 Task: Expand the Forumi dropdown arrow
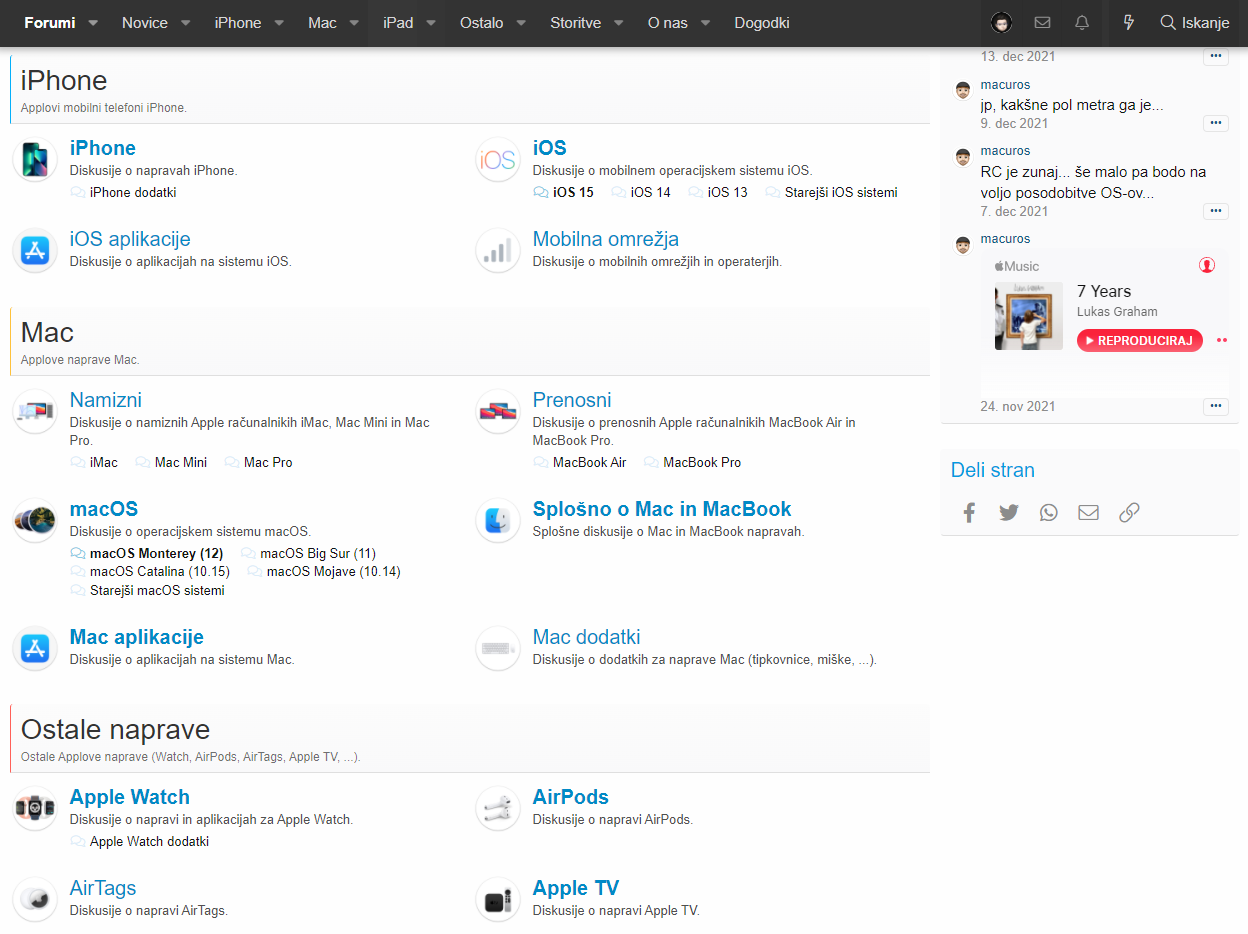click(x=93, y=23)
